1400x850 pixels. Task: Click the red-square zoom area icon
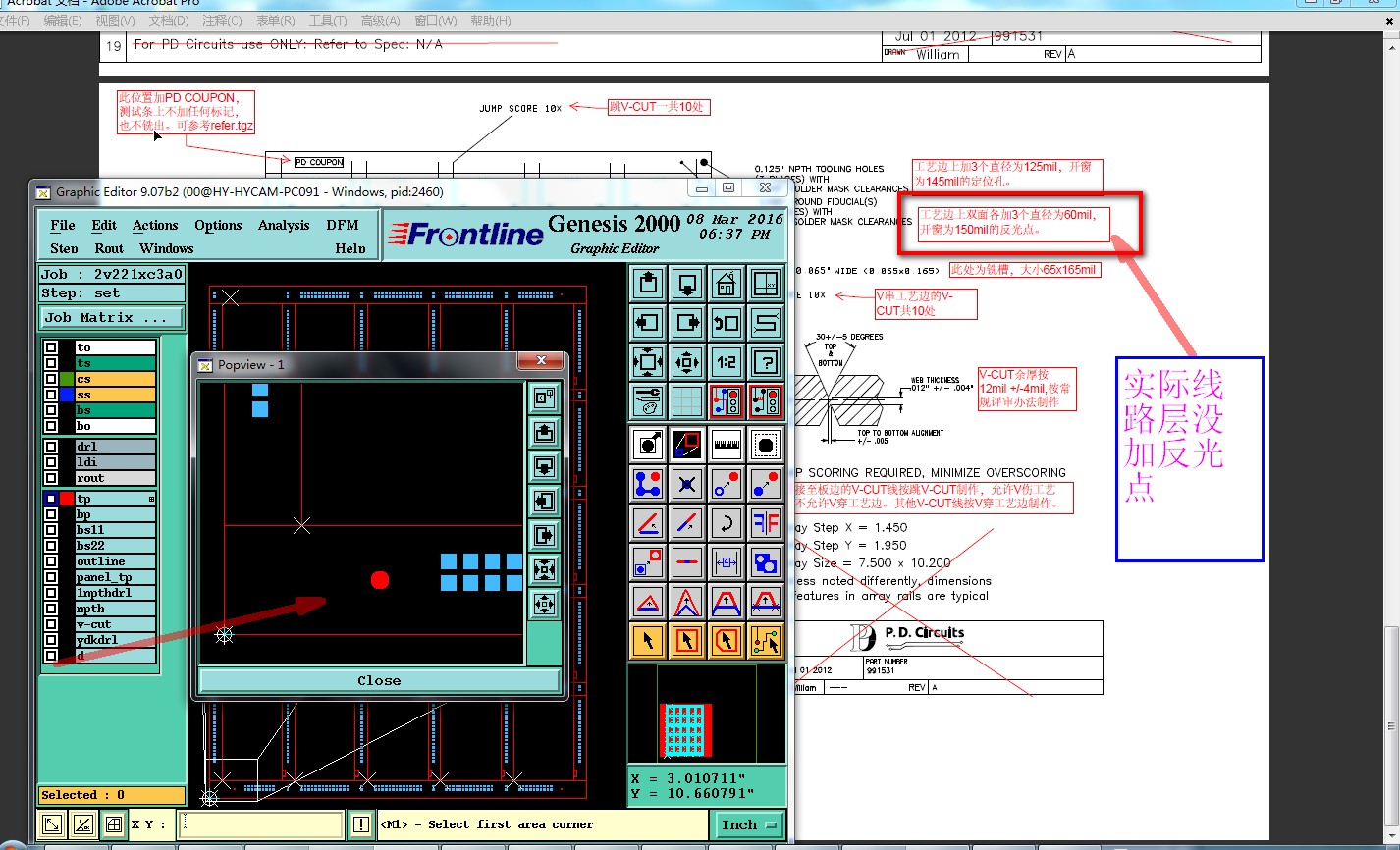click(x=687, y=445)
